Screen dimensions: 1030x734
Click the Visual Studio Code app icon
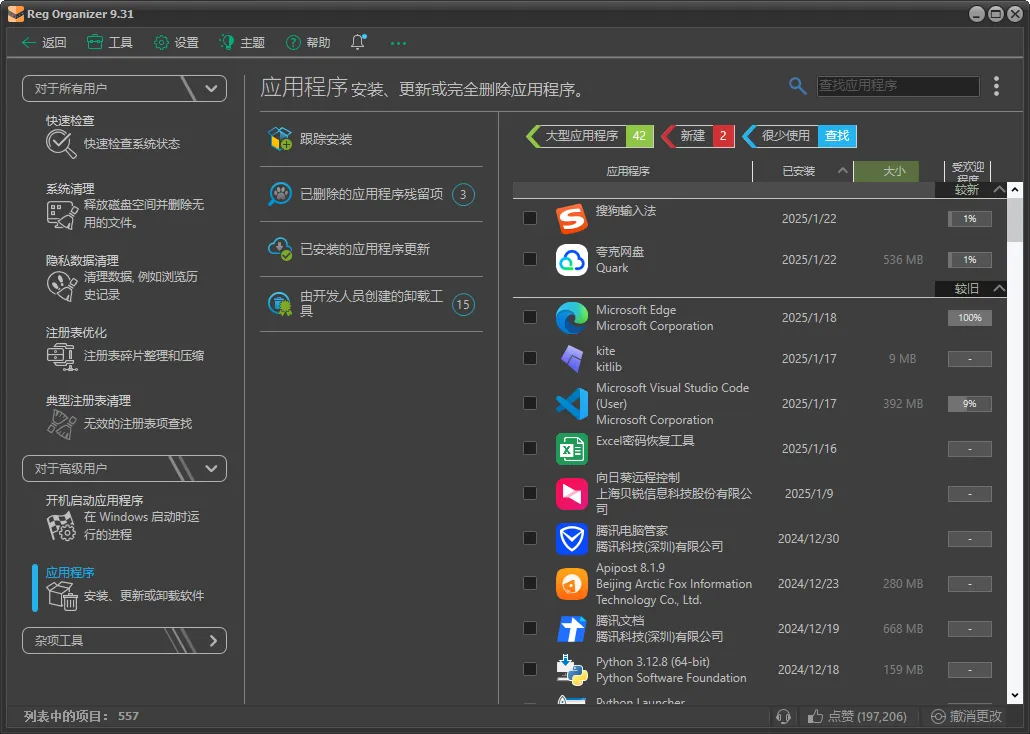571,403
